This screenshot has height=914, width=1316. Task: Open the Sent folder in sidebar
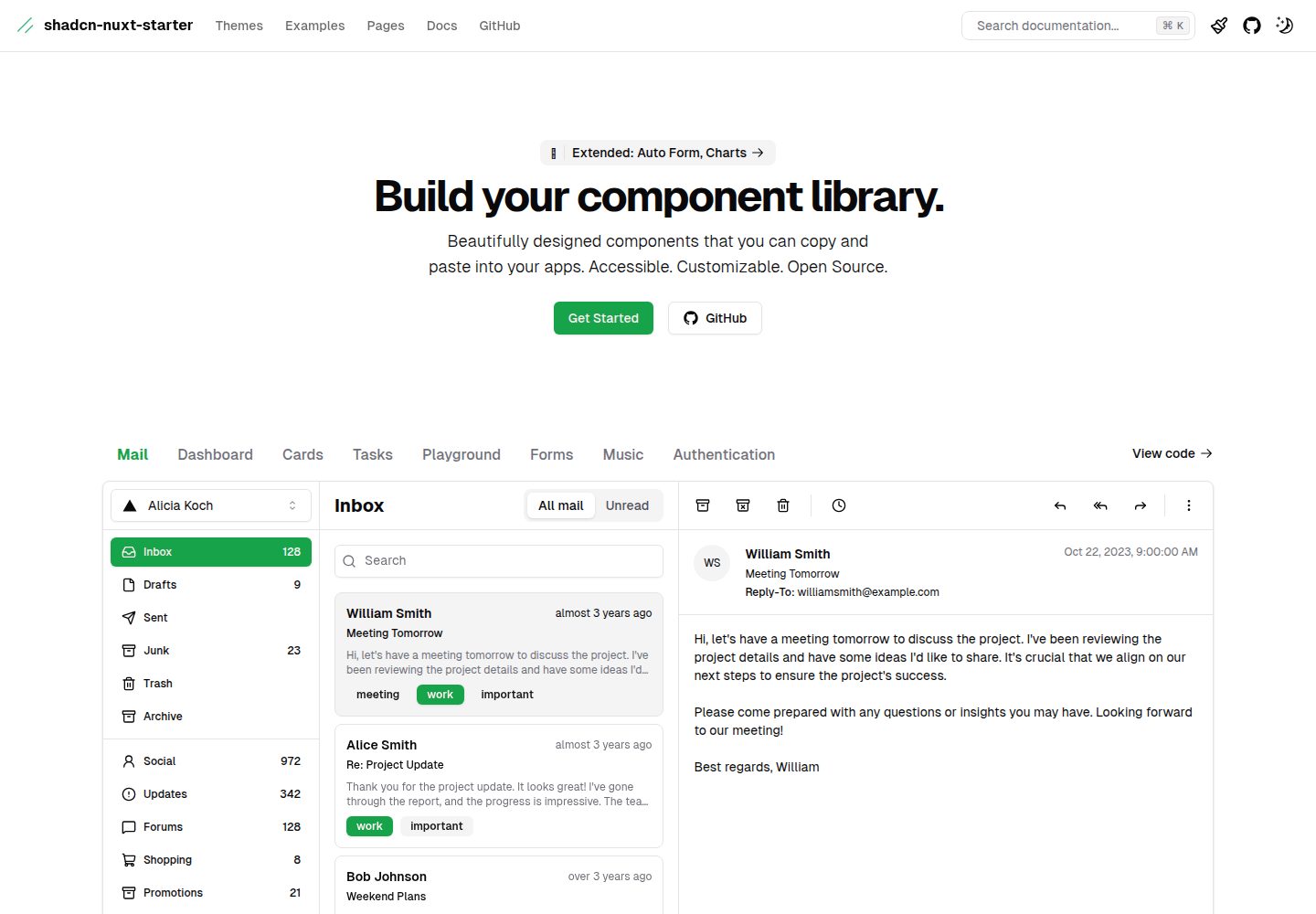click(x=211, y=618)
